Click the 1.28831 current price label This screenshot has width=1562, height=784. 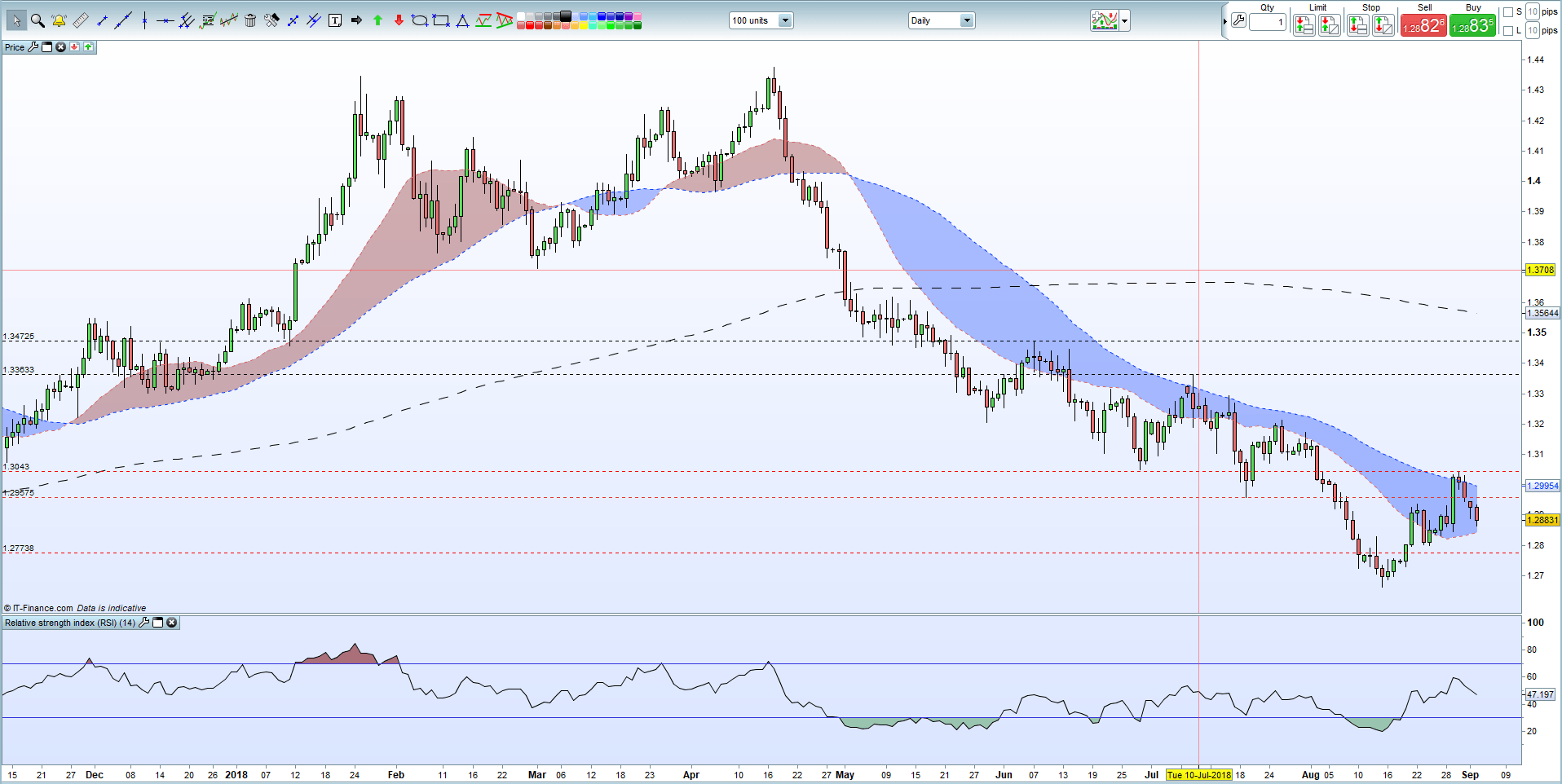coord(1542,520)
